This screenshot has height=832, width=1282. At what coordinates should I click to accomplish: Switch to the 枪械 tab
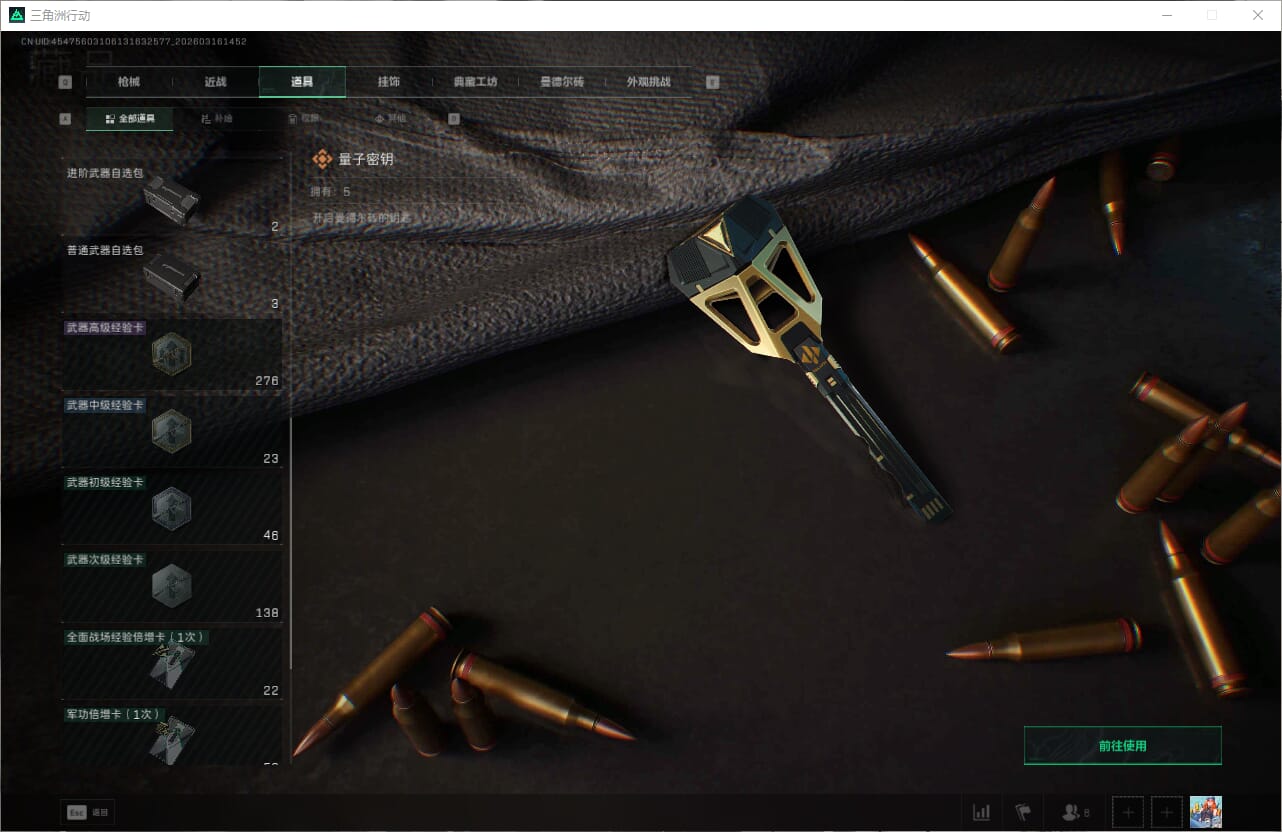click(x=129, y=82)
